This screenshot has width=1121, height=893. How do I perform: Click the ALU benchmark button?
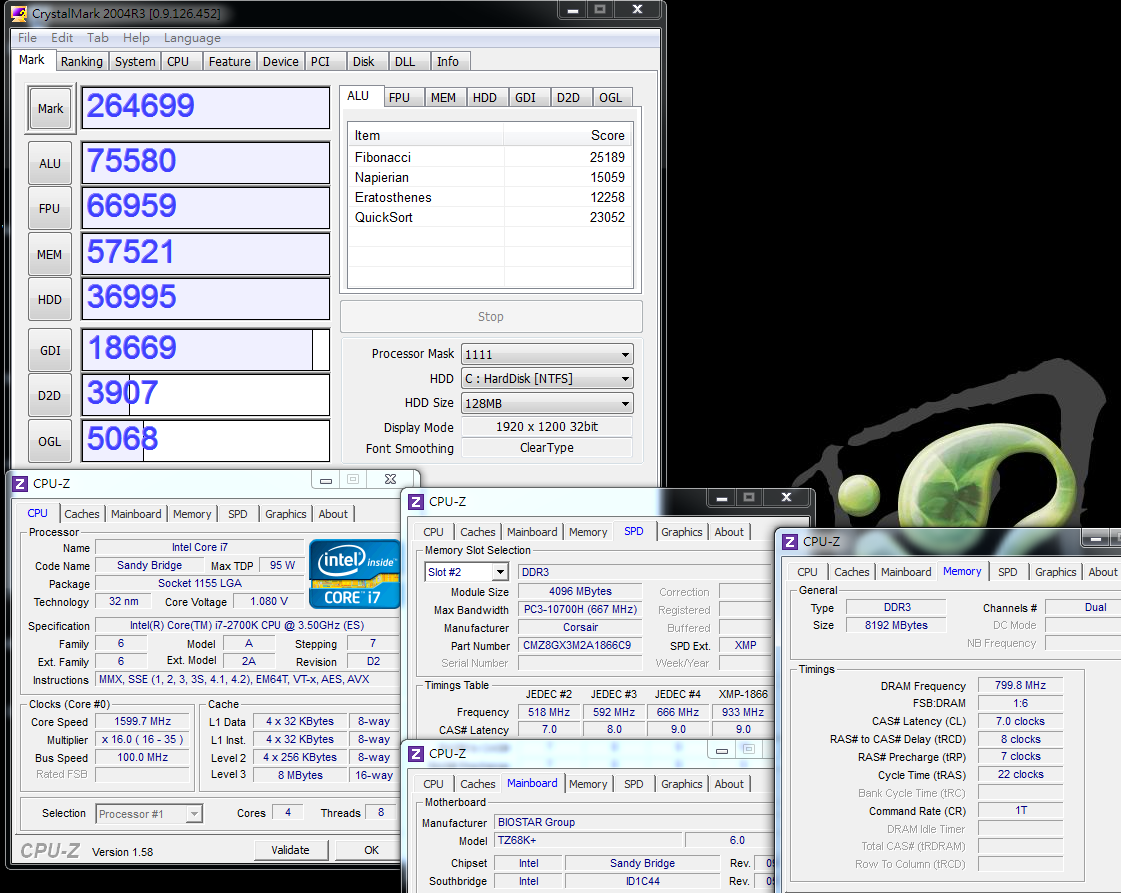tap(50, 164)
